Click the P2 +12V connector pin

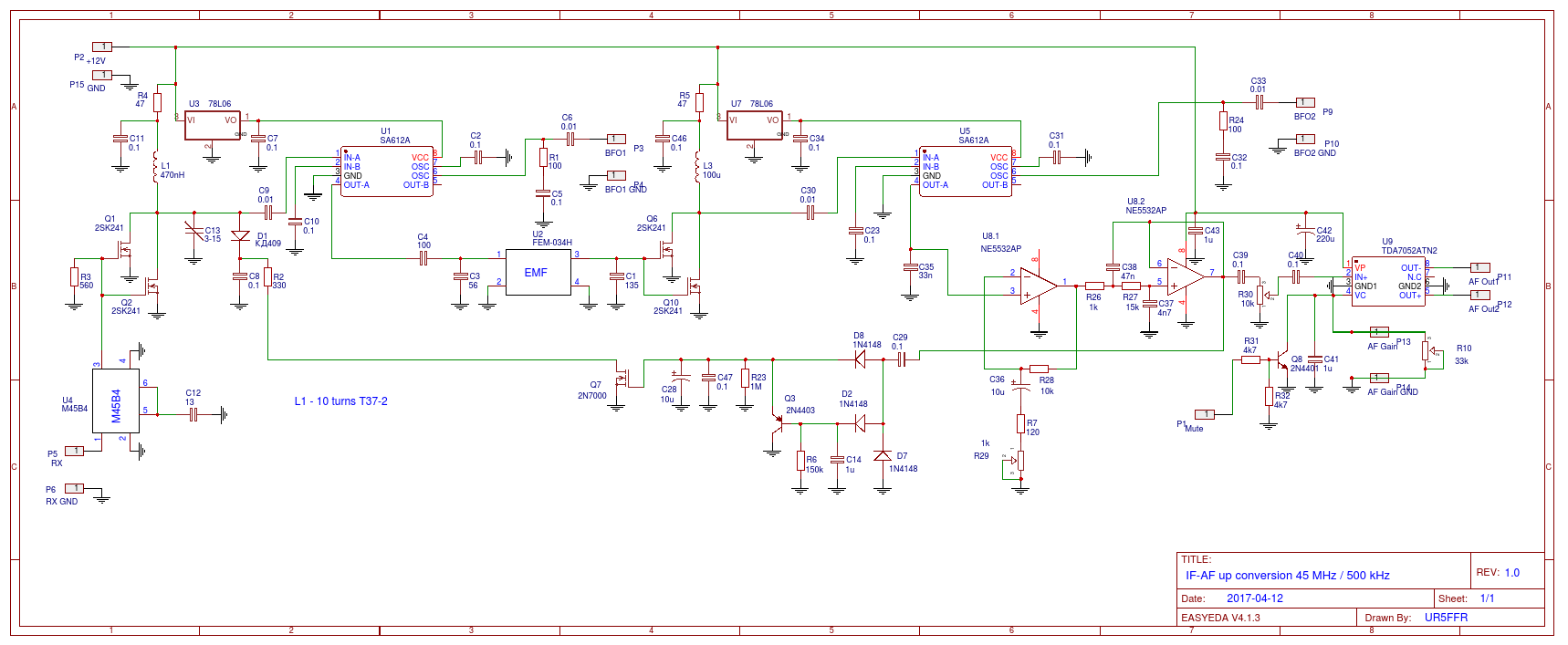[102, 47]
